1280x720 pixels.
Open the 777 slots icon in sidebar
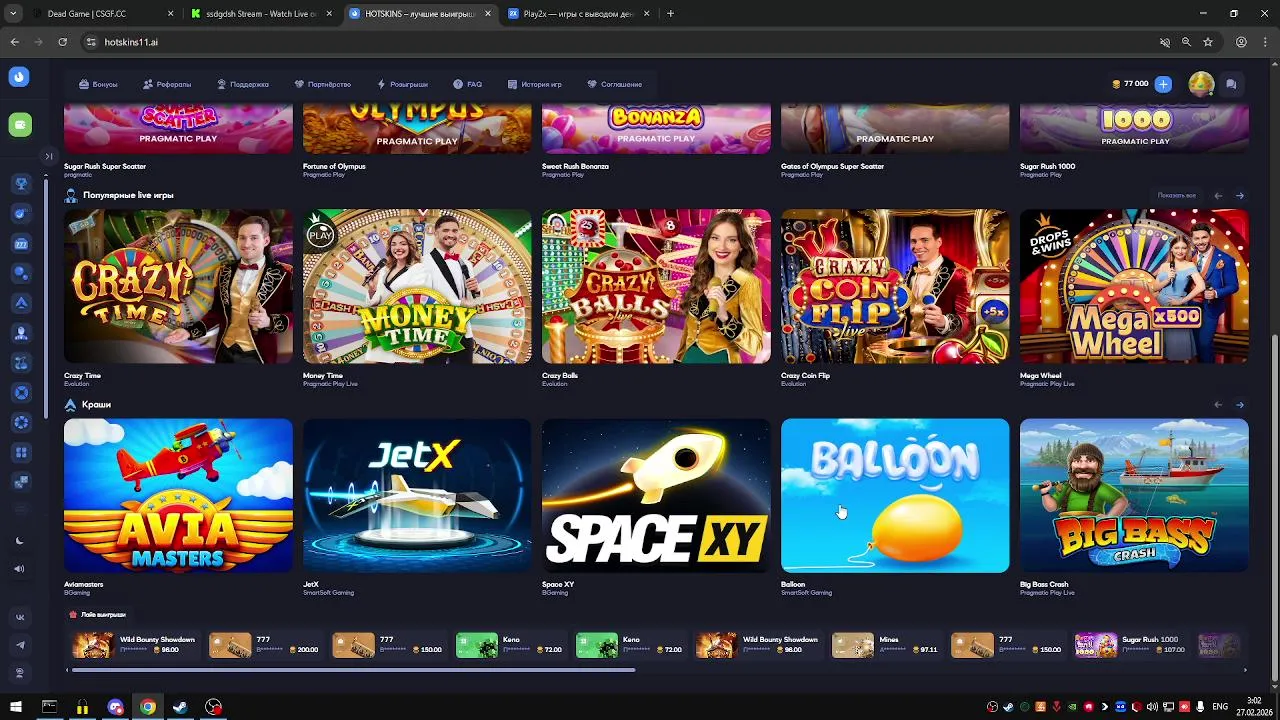[21, 244]
